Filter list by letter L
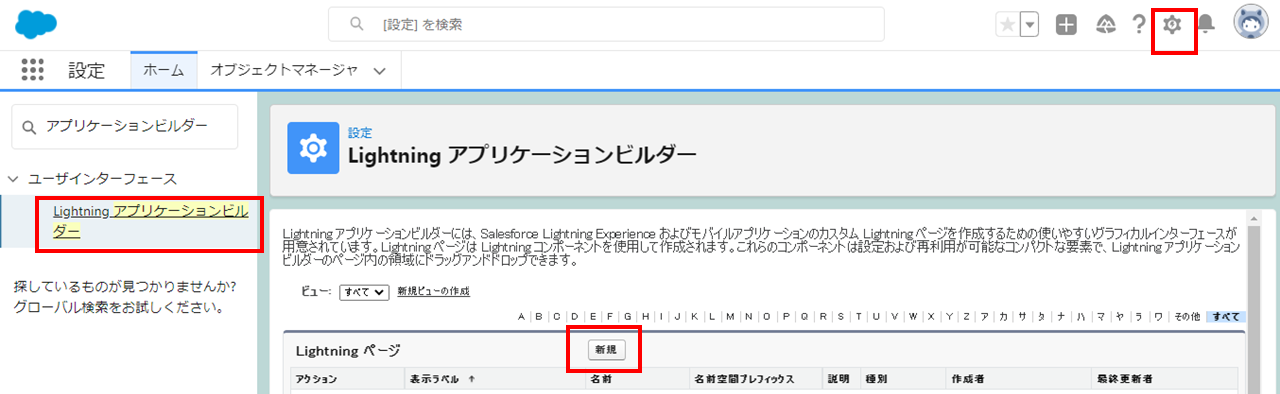The height and width of the screenshot is (394, 1280). pos(711,317)
